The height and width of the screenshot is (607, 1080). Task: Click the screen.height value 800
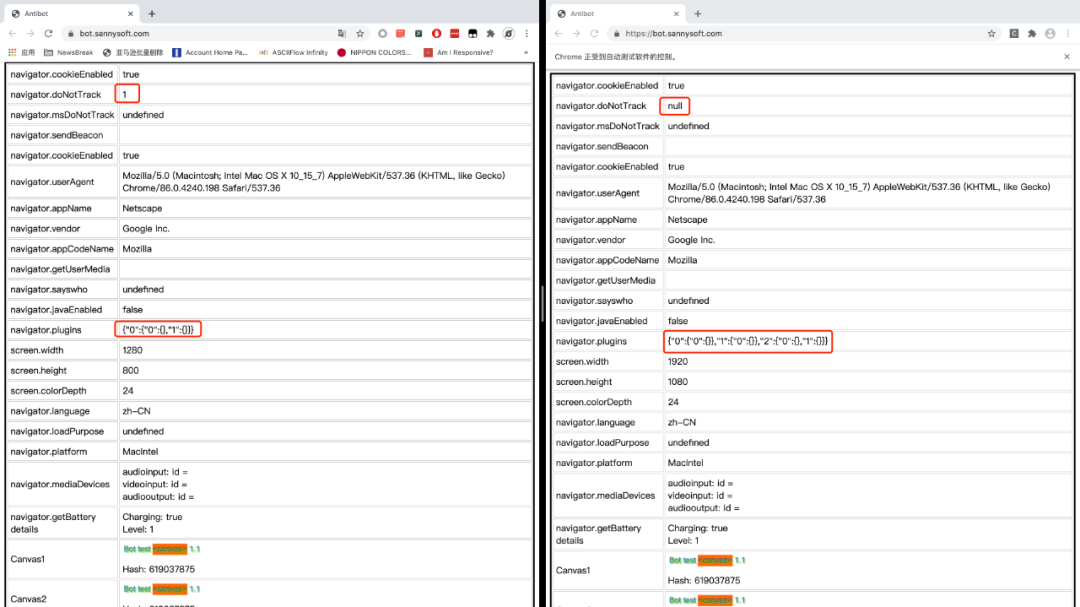130,370
